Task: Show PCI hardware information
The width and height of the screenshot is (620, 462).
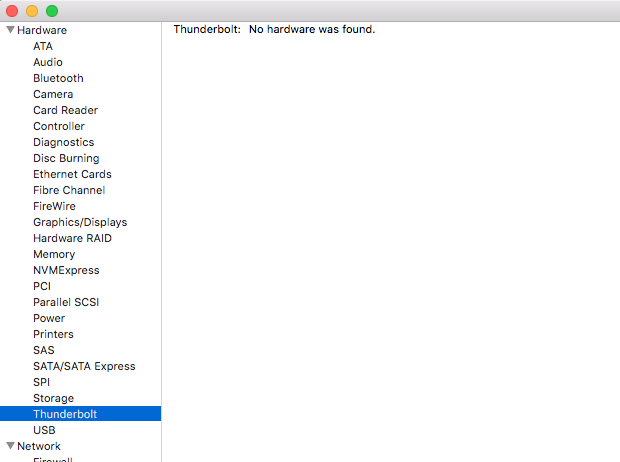Action: click(42, 286)
